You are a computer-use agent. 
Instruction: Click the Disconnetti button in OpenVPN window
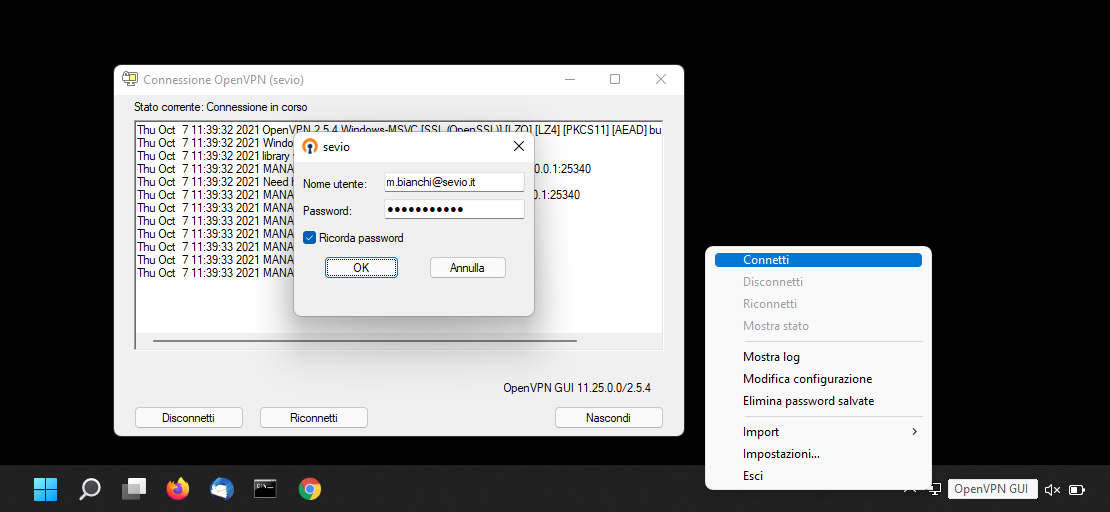pyautogui.click(x=188, y=418)
